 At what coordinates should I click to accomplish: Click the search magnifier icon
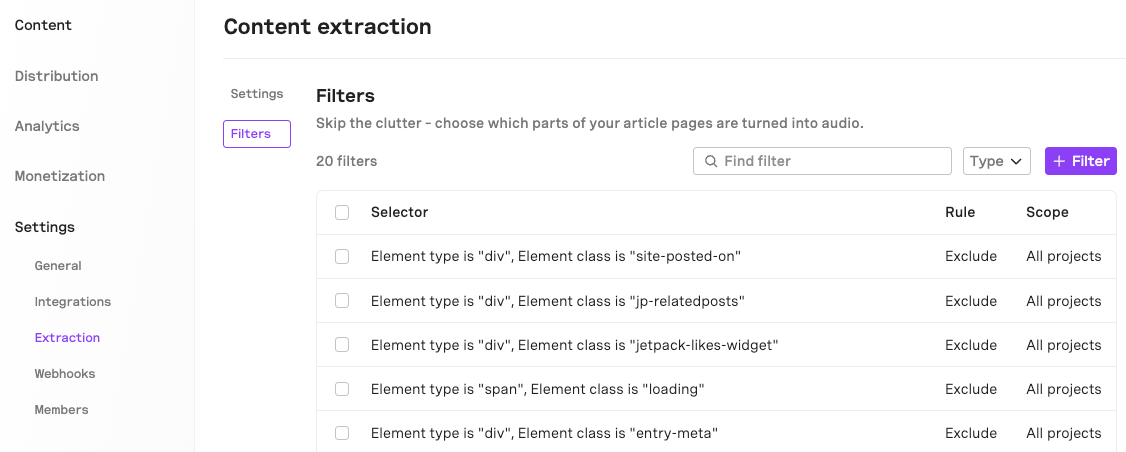711,161
